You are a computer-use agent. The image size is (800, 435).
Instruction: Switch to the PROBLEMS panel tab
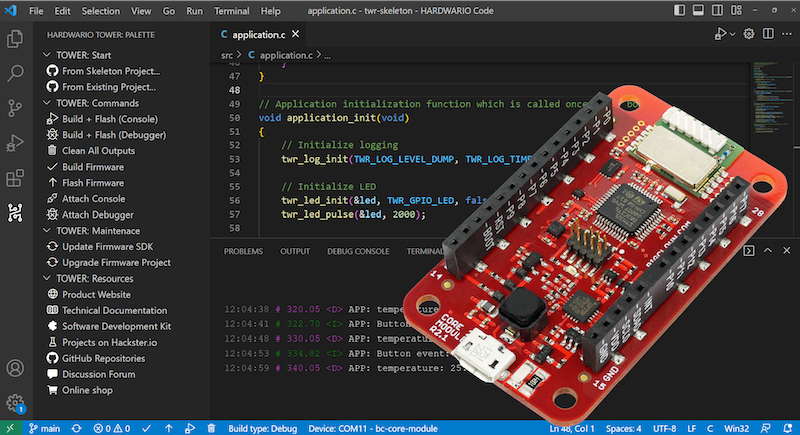tap(243, 251)
